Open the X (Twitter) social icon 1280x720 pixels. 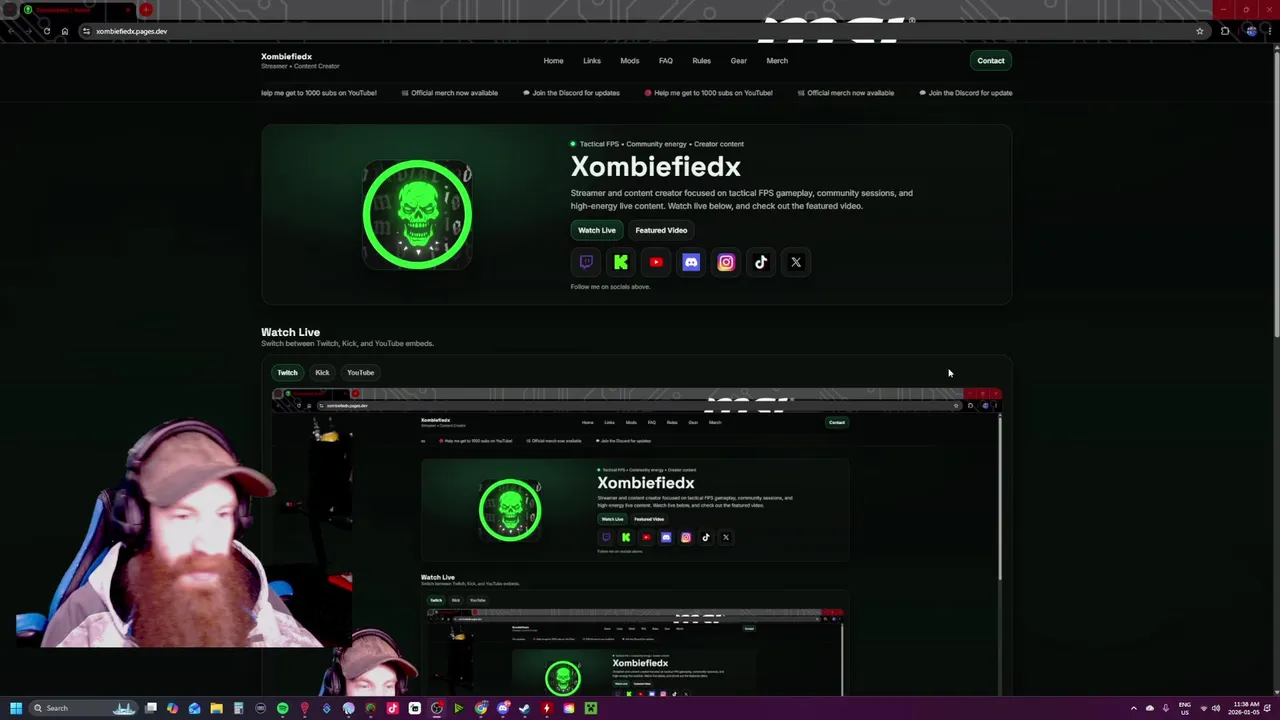[796, 262]
